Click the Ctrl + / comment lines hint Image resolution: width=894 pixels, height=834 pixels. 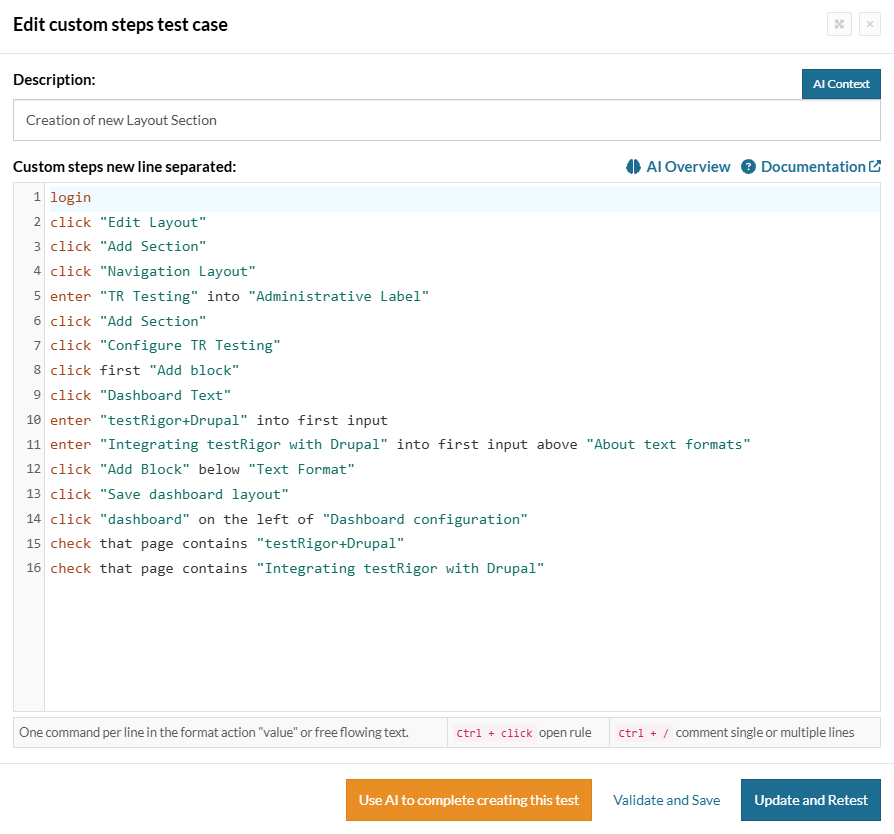pyautogui.click(x=744, y=732)
